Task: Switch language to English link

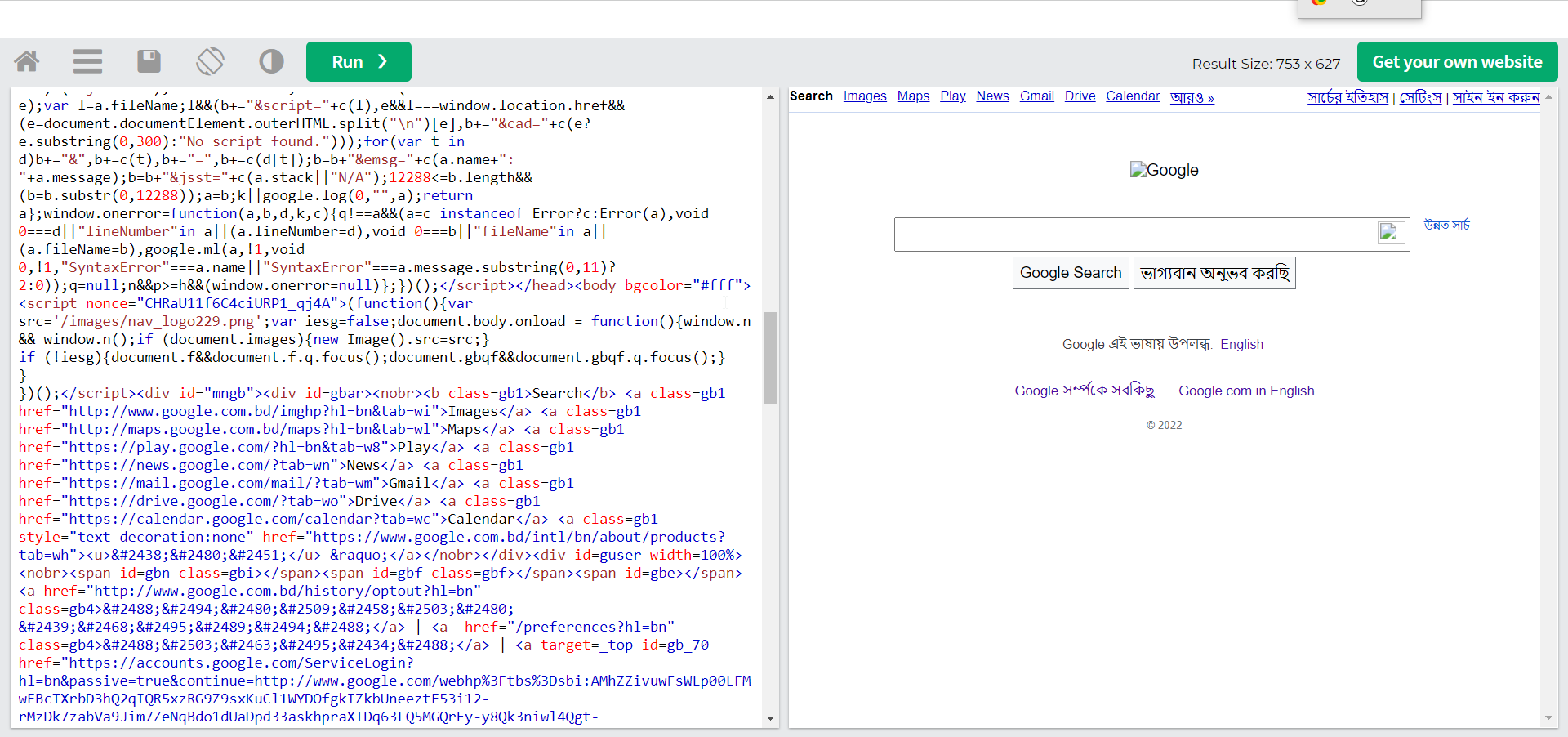Action: coord(1241,345)
